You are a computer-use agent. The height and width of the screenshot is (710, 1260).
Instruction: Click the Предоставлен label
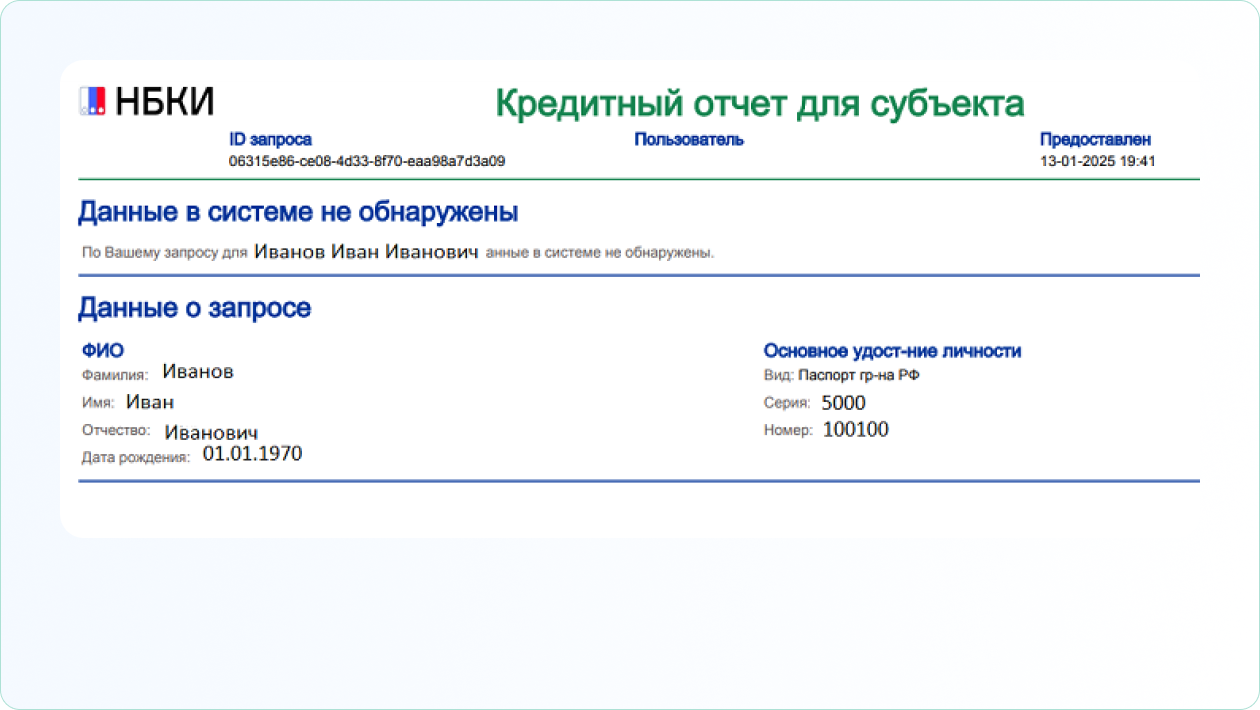[x=1095, y=140]
